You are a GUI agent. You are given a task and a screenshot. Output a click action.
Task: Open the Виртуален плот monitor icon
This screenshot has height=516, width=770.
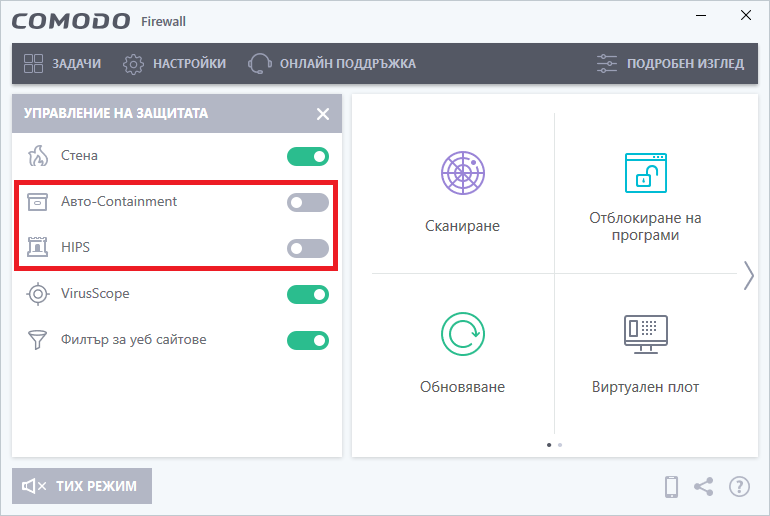[645, 334]
